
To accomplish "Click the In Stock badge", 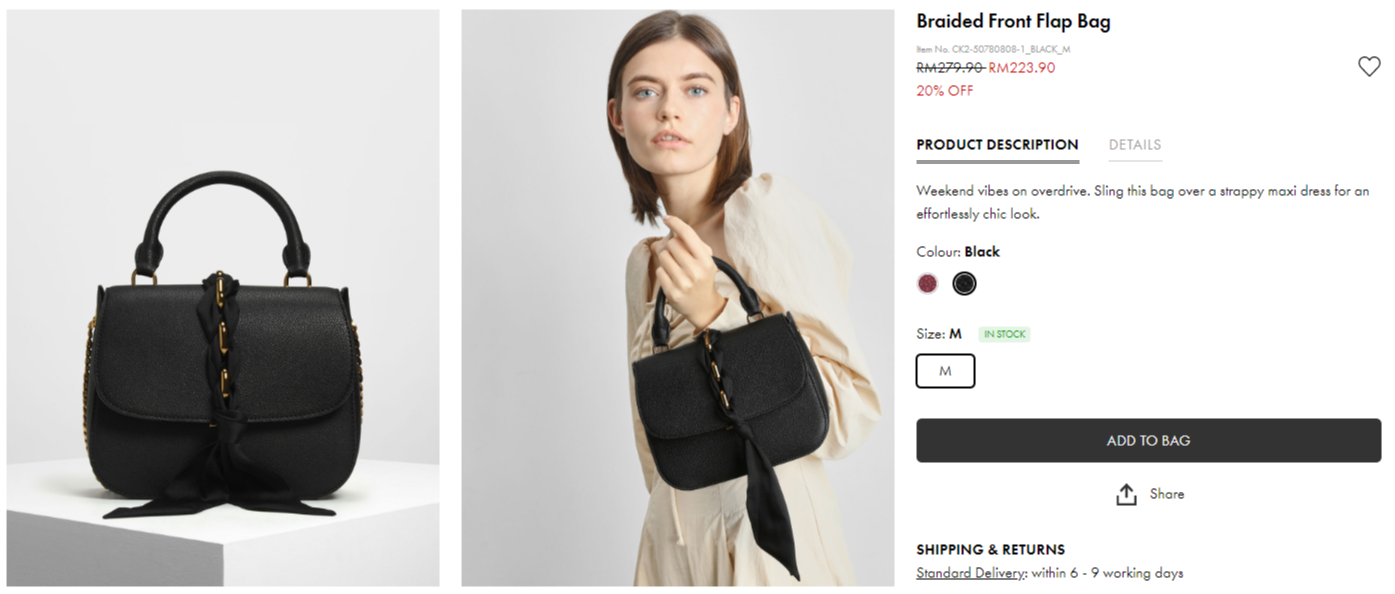I will point(1004,334).
